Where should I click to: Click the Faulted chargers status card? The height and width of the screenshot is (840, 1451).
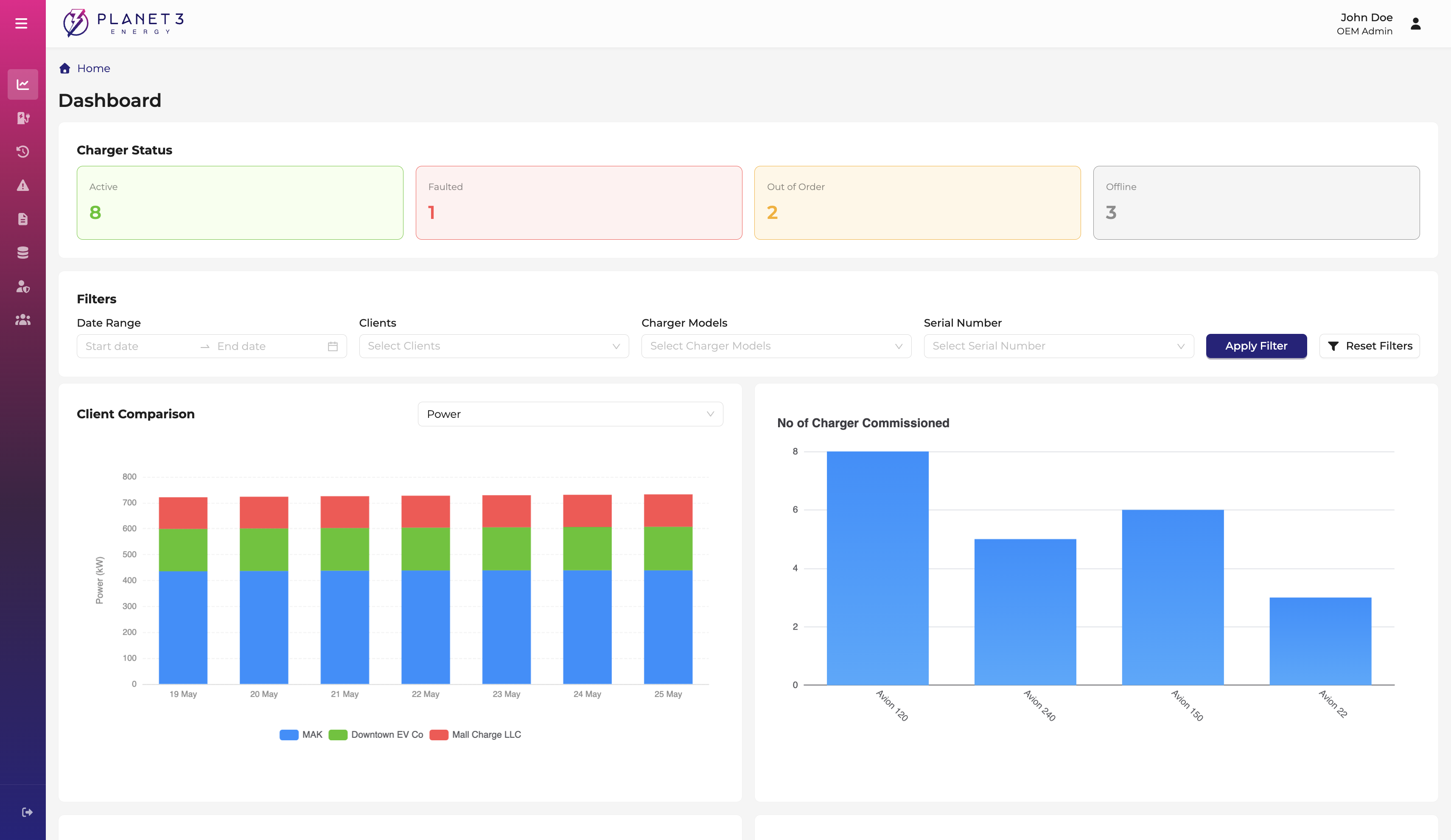tap(579, 203)
